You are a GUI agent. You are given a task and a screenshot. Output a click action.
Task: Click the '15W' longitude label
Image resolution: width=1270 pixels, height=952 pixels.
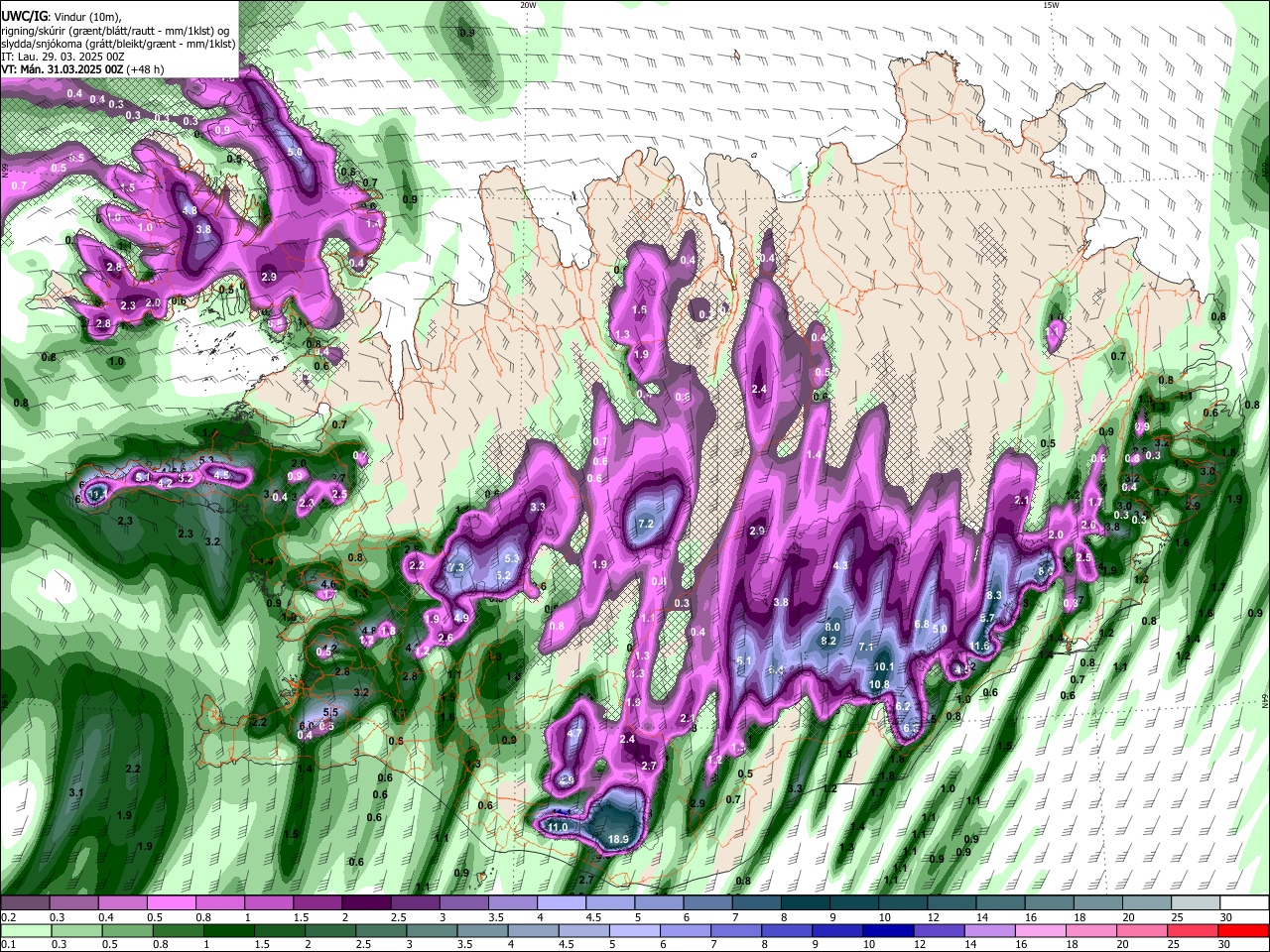pyautogui.click(x=1050, y=5)
